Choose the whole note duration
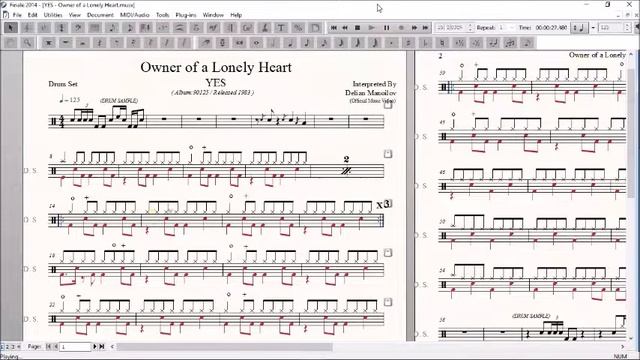The width and height of the screenshot is (640, 360). coord(257,43)
